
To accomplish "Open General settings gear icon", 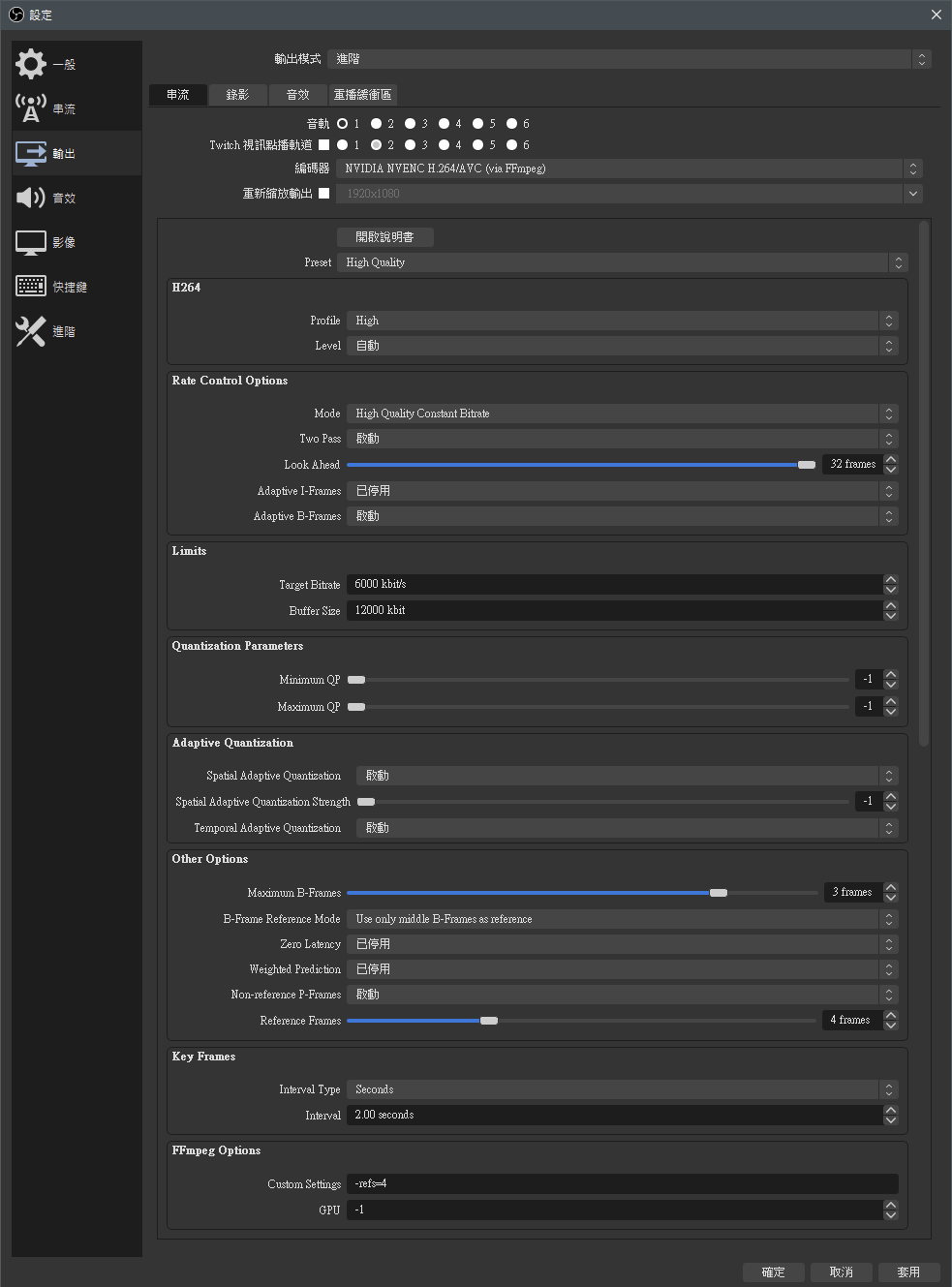I will point(31,64).
